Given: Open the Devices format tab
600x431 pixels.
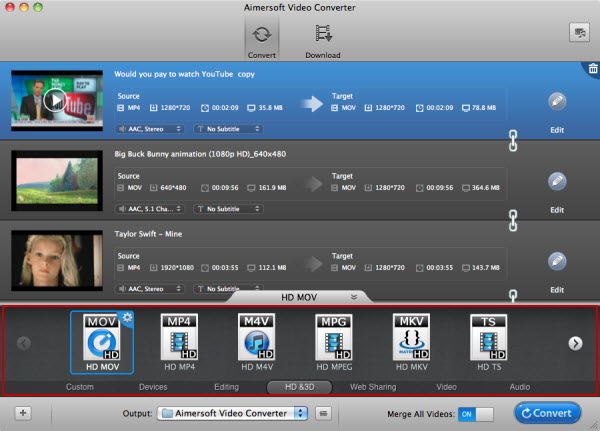Looking at the screenshot, I should 153,387.
